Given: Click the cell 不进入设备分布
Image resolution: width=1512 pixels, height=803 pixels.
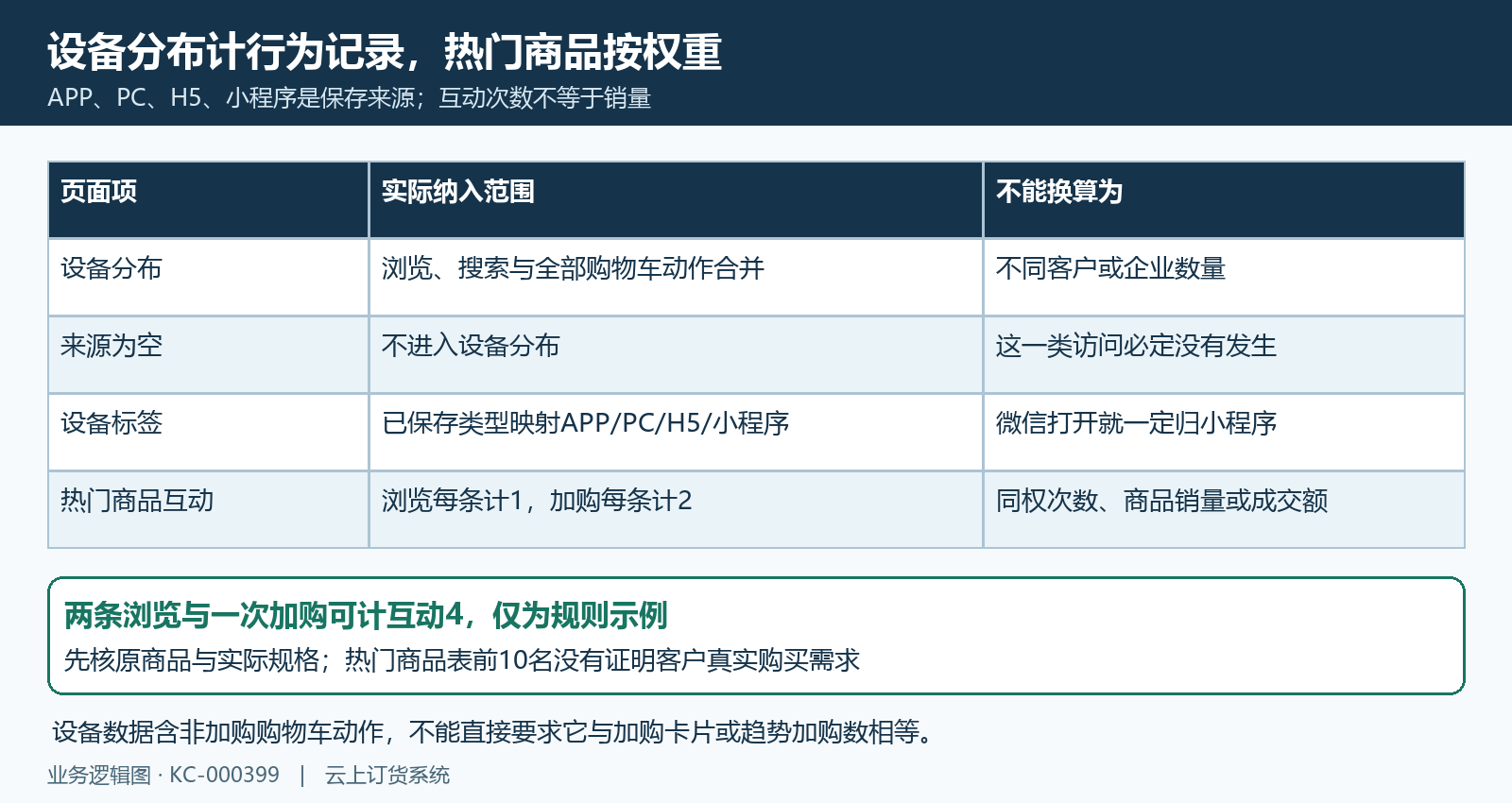Looking at the screenshot, I should click(676, 354).
